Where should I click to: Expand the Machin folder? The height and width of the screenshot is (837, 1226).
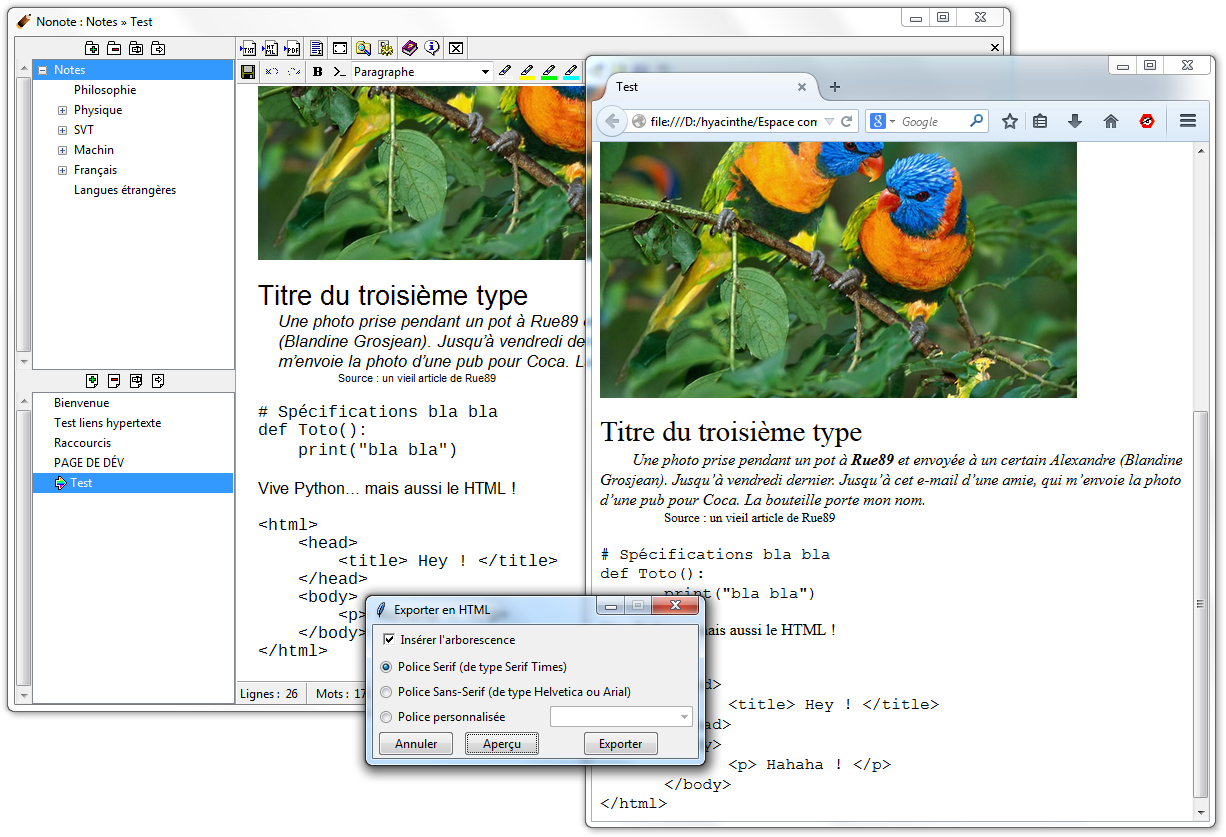(x=62, y=150)
